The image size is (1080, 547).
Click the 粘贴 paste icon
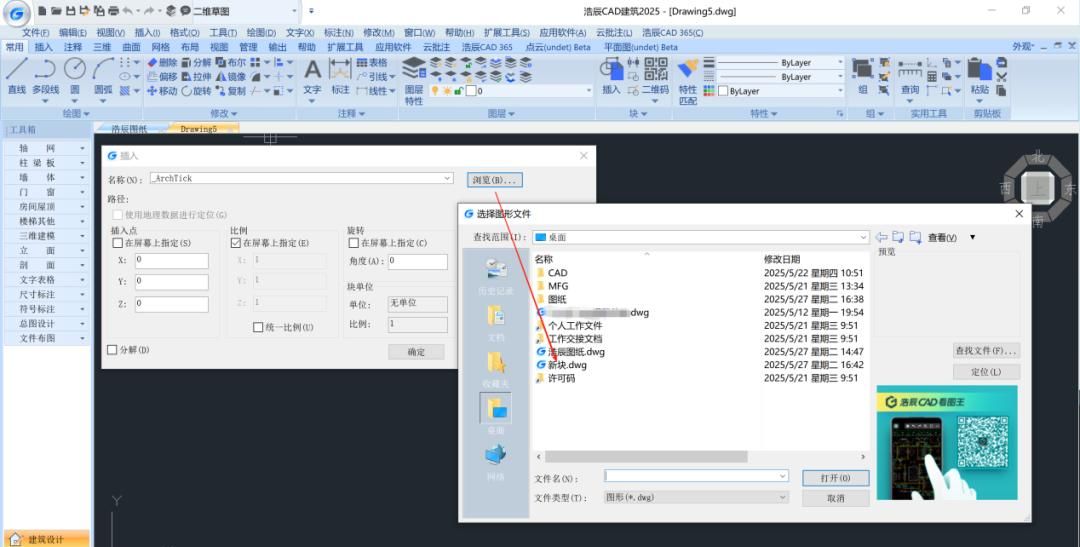979,74
